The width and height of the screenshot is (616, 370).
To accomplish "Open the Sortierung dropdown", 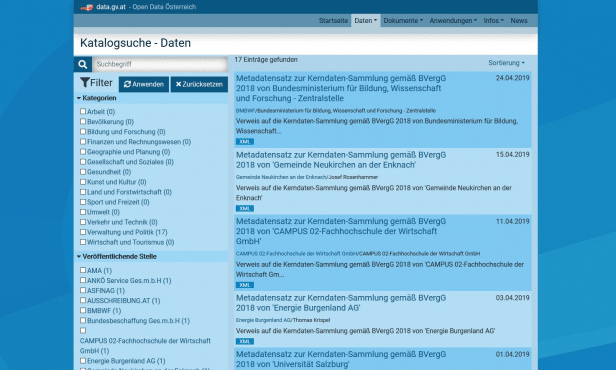I will 506,63.
